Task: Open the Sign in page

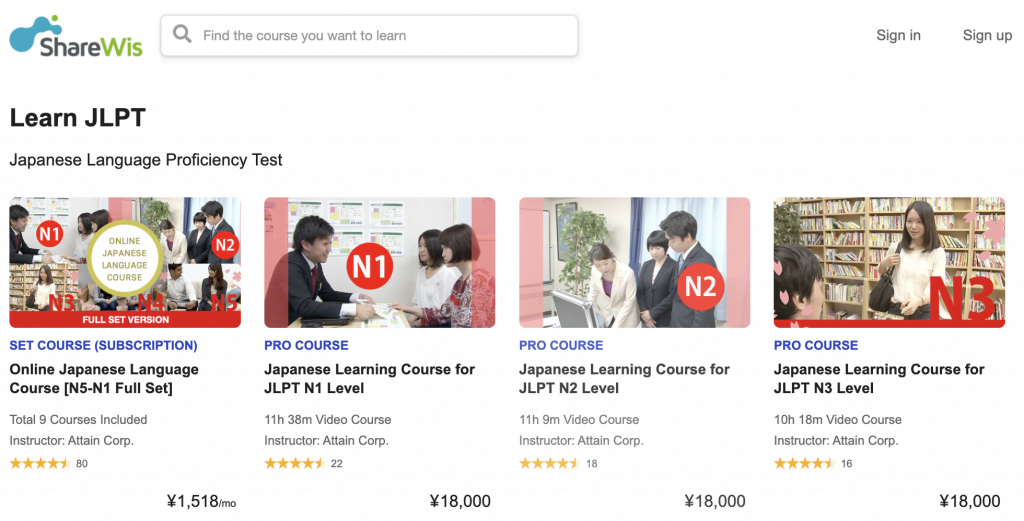Action: 898,35
